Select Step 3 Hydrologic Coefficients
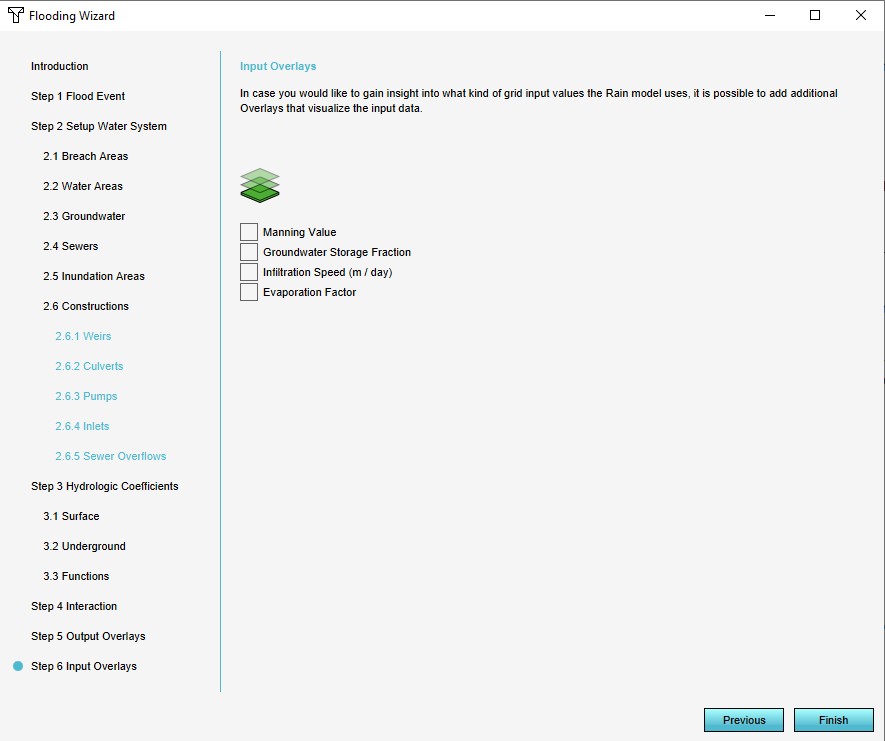Image resolution: width=885 pixels, height=741 pixels. pyautogui.click(x=105, y=486)
